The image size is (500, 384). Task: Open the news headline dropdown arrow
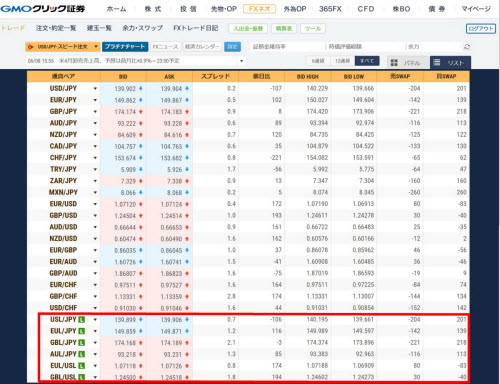click(x=242, y=61)
